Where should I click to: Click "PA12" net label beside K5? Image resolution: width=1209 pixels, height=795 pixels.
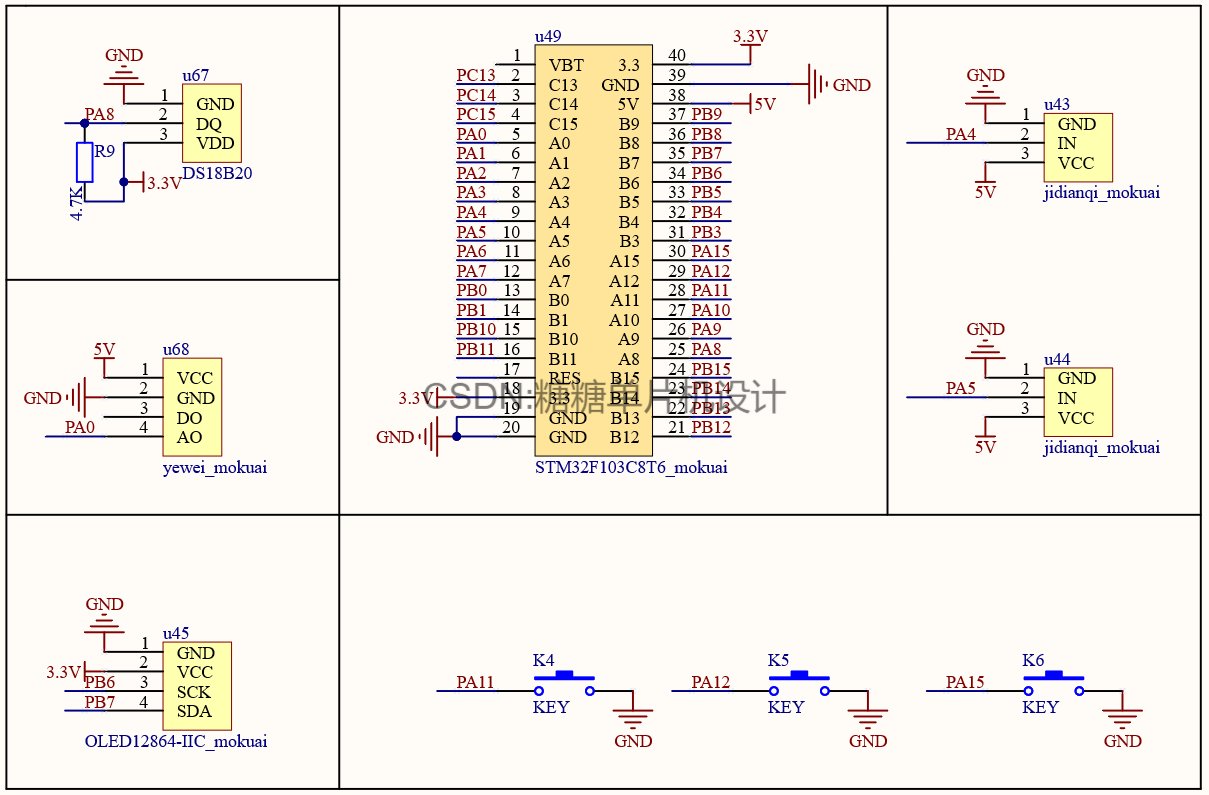(711, 682)
